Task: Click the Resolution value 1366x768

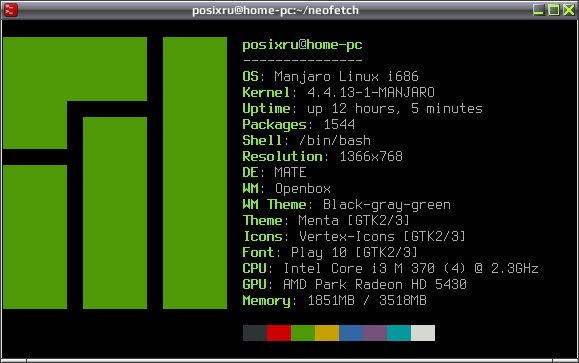Action: pyautogui.click(x=371, y=157)
